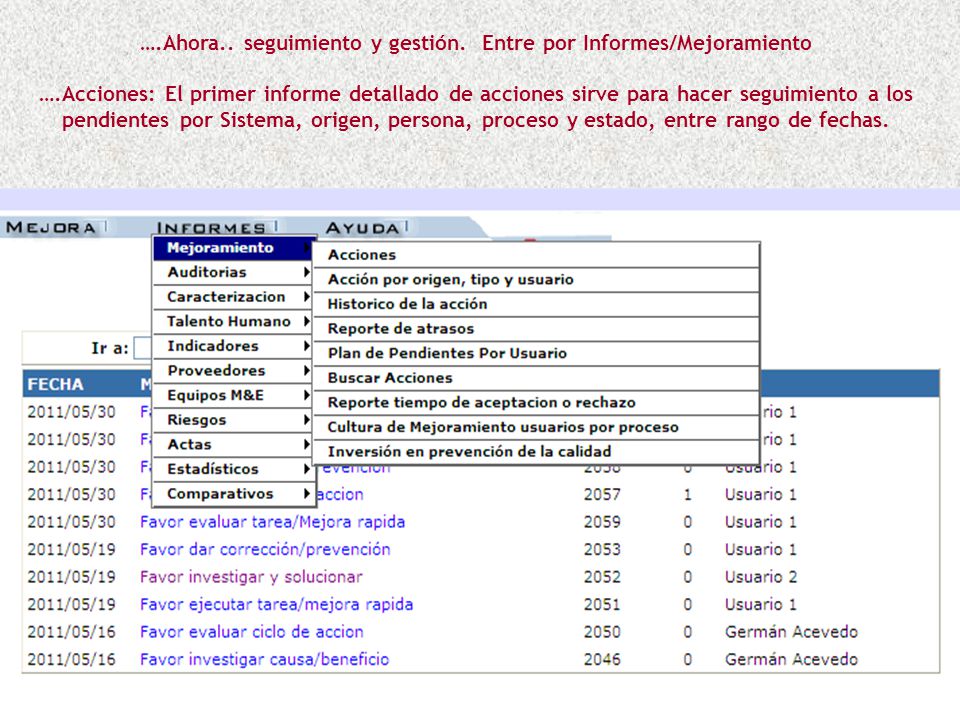Click ID 2053 in the table
The height and width of the screenshot is (720, 960).
602,549
